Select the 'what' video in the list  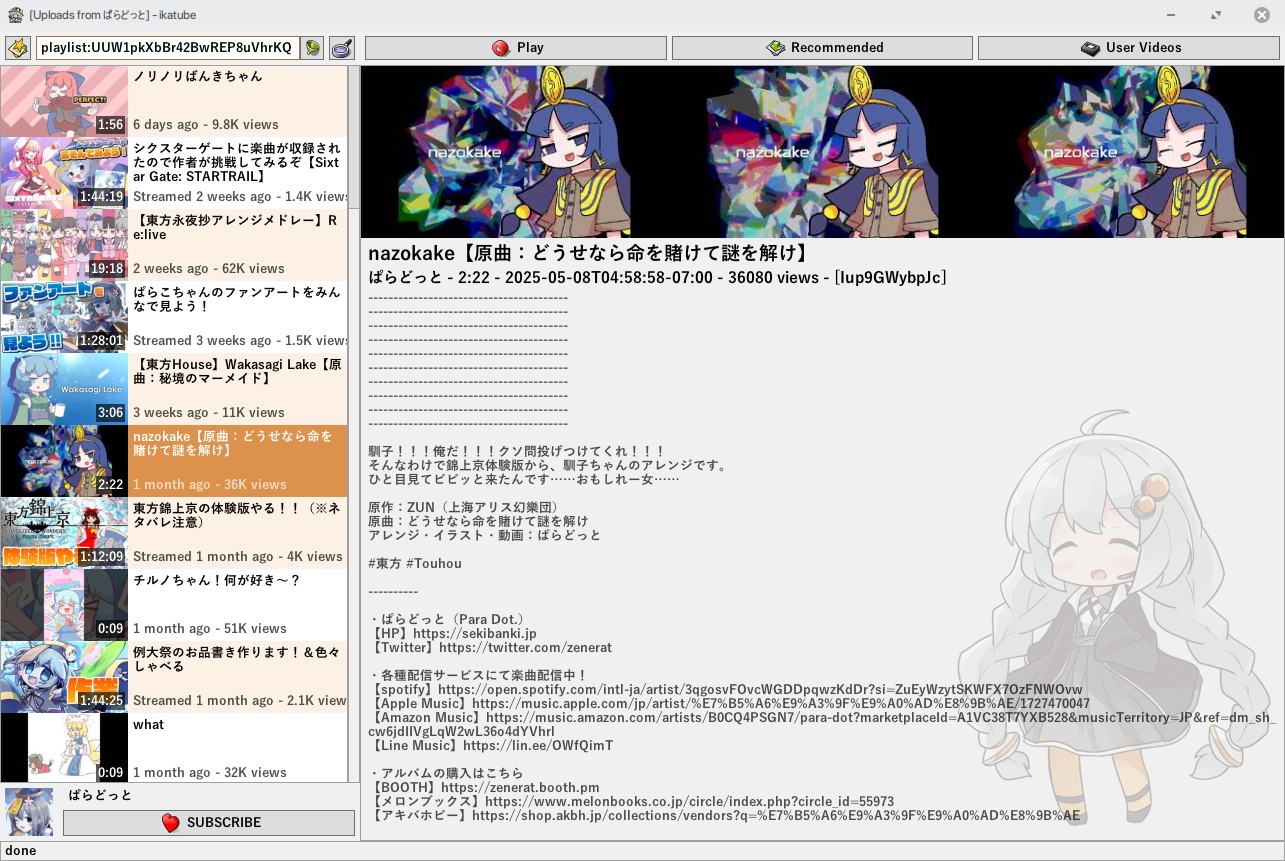tap(174, 747)
